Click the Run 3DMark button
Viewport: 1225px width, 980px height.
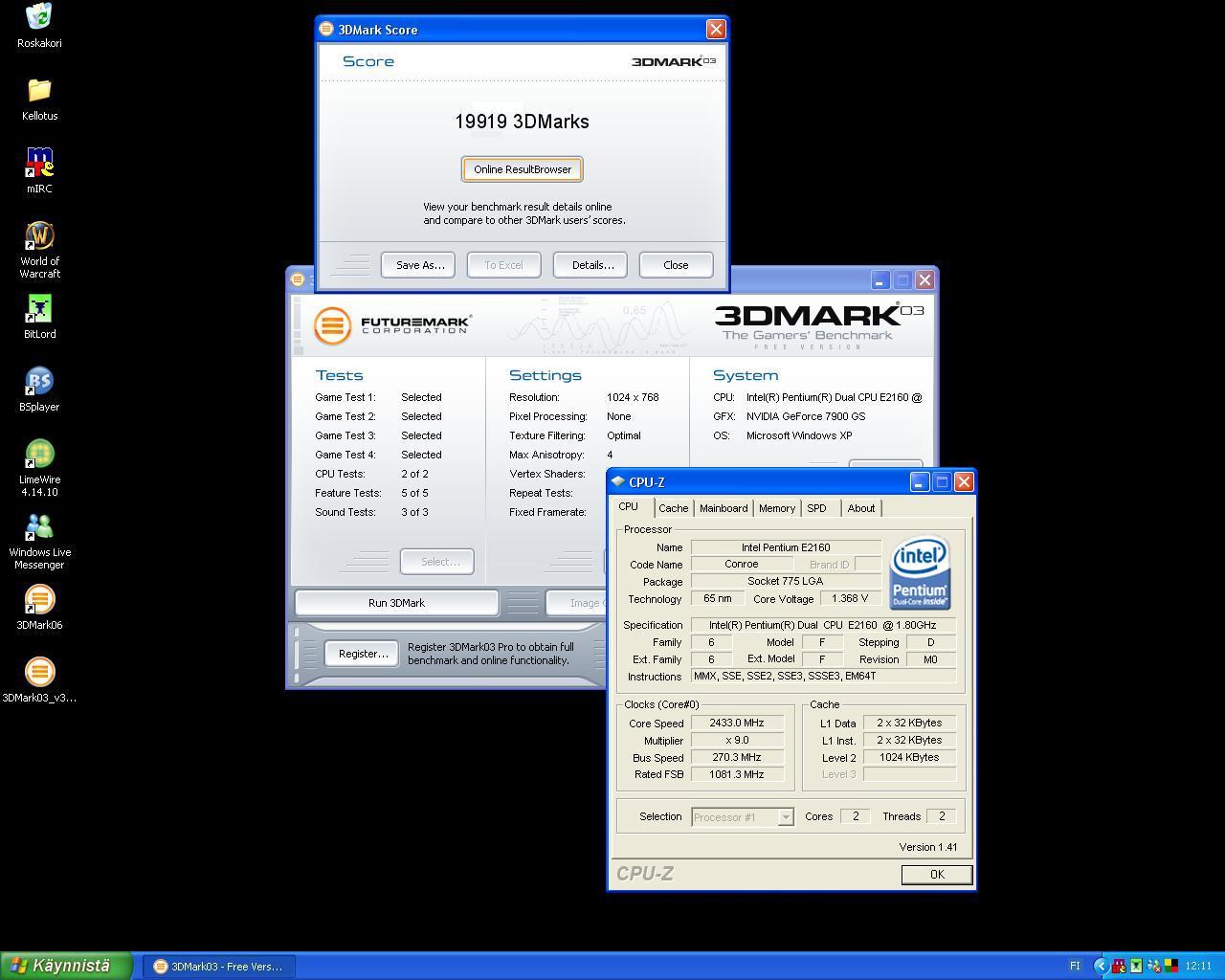pos(396,603)
